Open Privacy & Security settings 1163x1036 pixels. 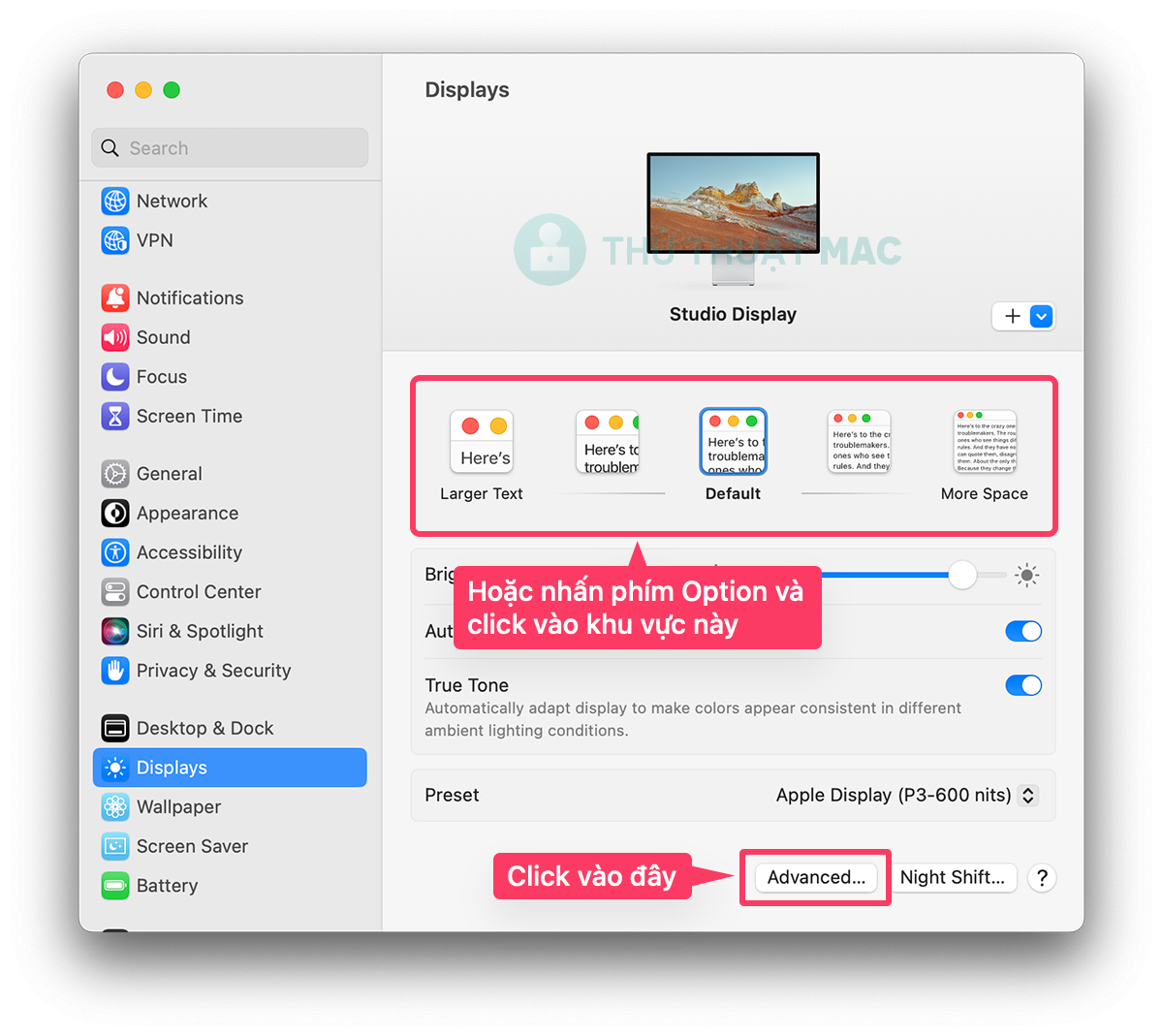[x=213, y=670]
